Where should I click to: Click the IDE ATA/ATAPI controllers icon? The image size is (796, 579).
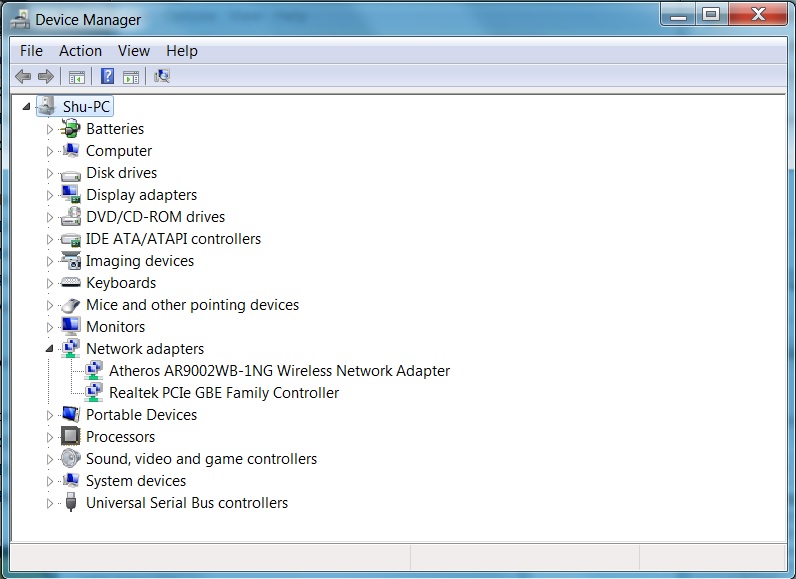pyautogui.click(x=70, y=240)
